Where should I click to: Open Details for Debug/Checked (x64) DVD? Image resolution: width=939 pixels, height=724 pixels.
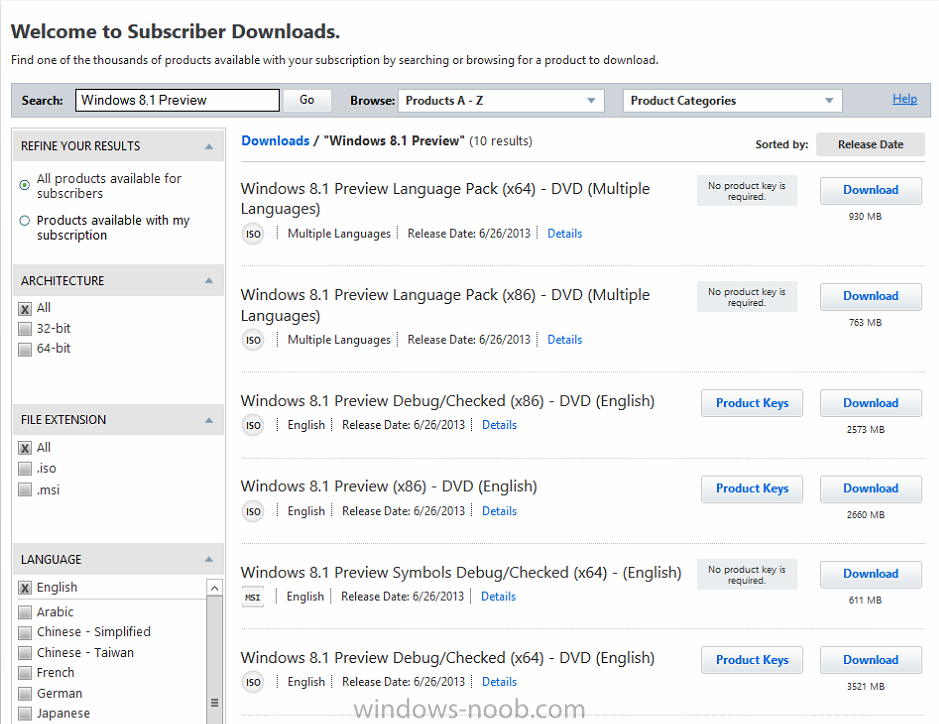(x=499, y=682)
